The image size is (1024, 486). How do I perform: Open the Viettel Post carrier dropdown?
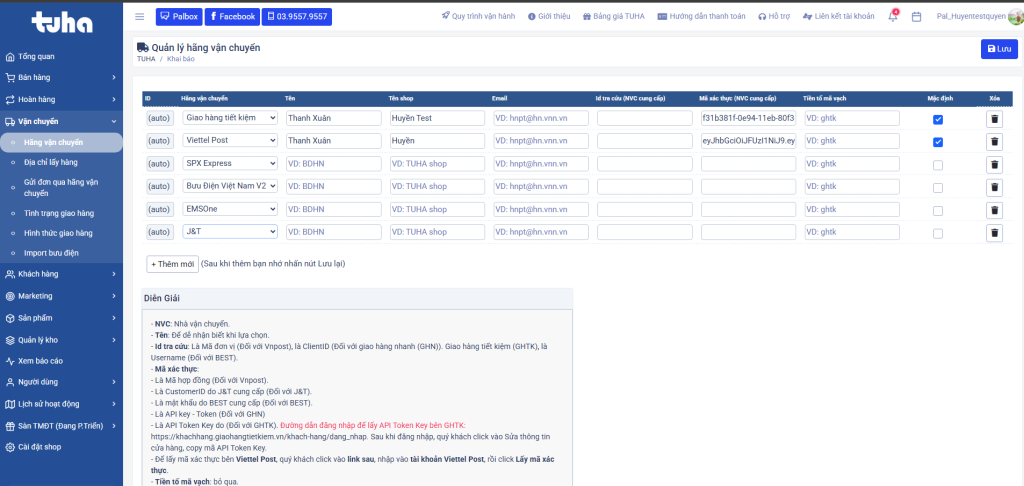[229, 141]
